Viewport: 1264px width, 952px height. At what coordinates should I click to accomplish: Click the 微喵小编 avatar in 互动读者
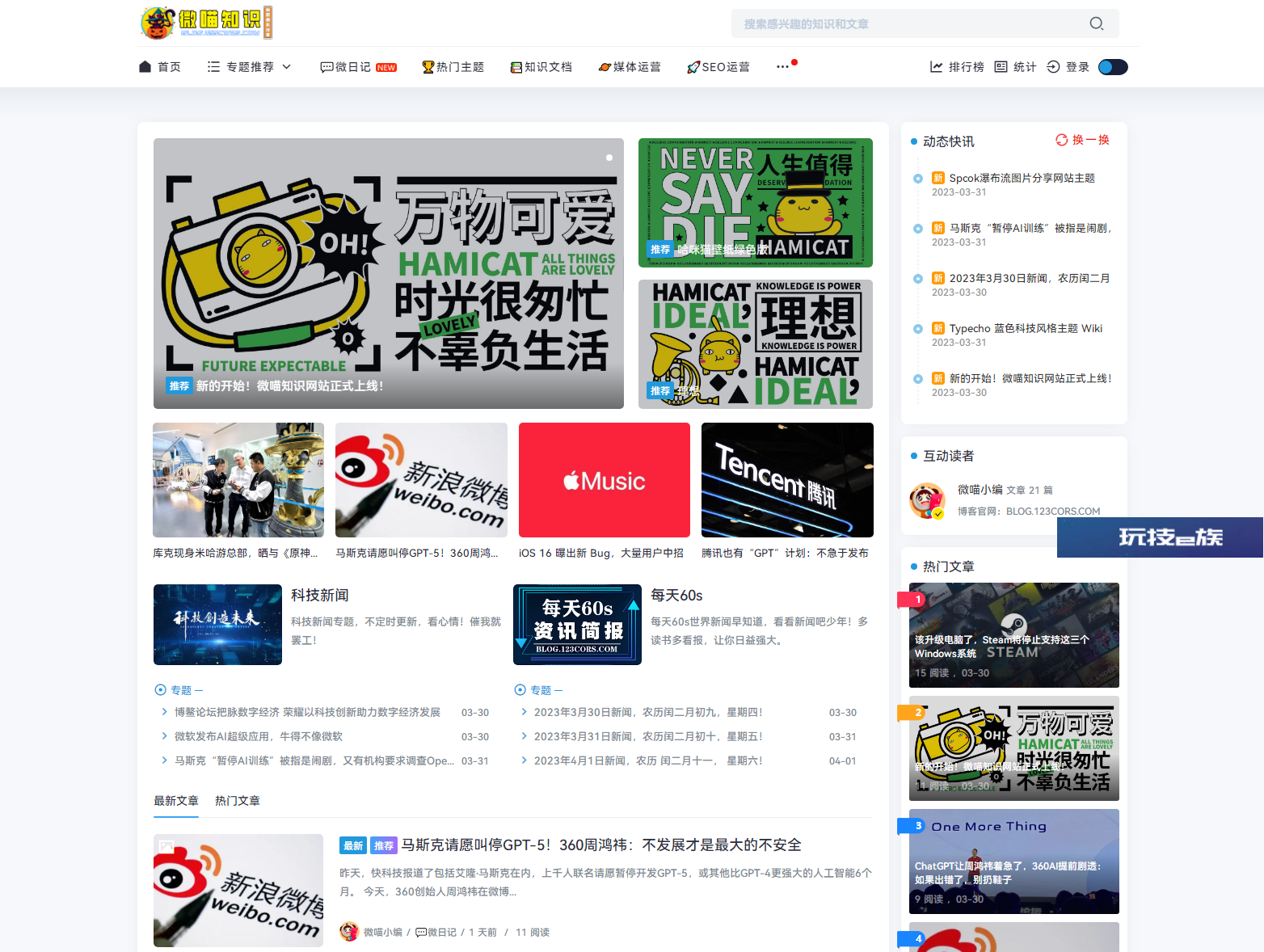tap(928, 500)
